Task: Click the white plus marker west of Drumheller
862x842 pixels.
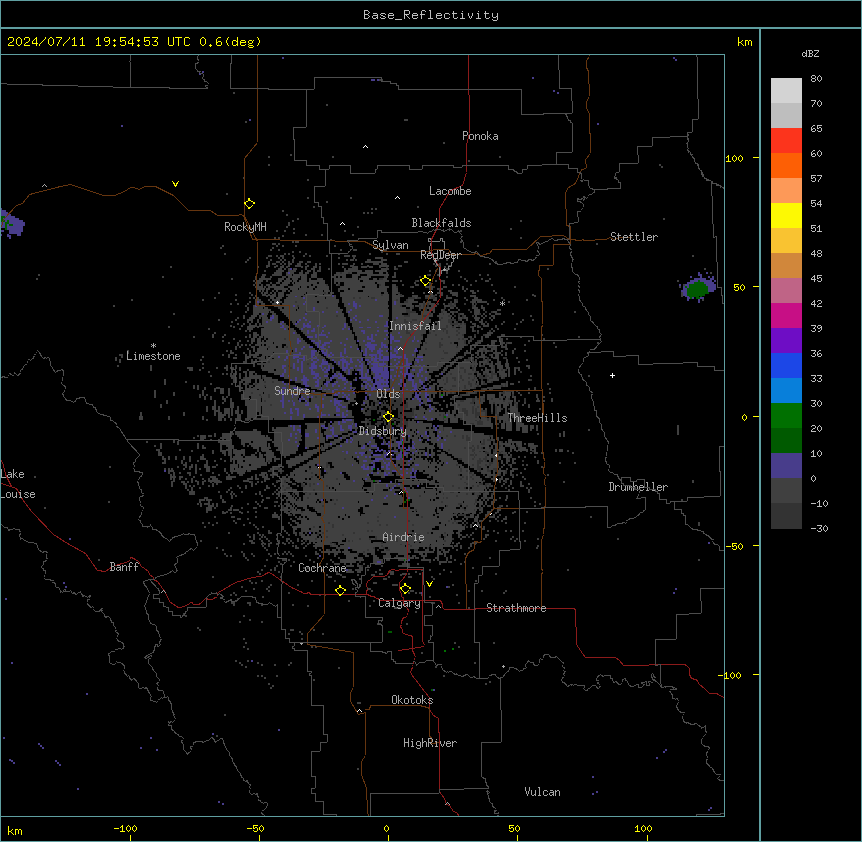Action: coord(612,375)
